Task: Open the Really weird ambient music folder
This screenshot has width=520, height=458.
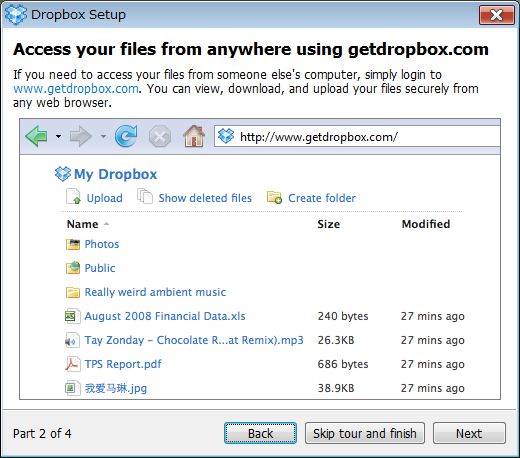Action: 155,292
